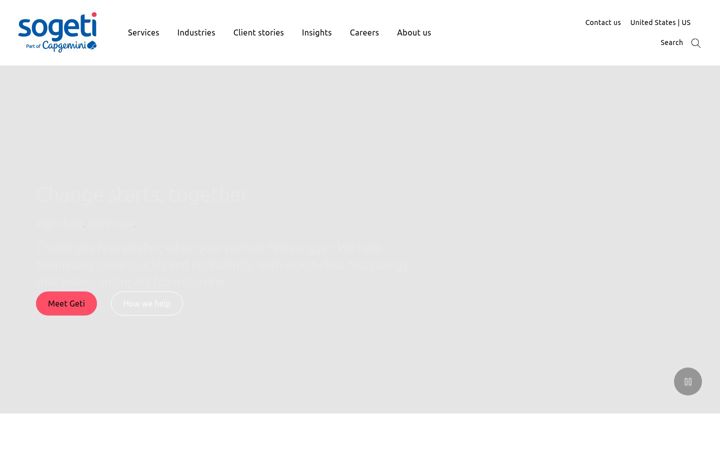This screenshot has height=450, width=720.
Task: Open the Careers menu
Action: pos(364,33)
